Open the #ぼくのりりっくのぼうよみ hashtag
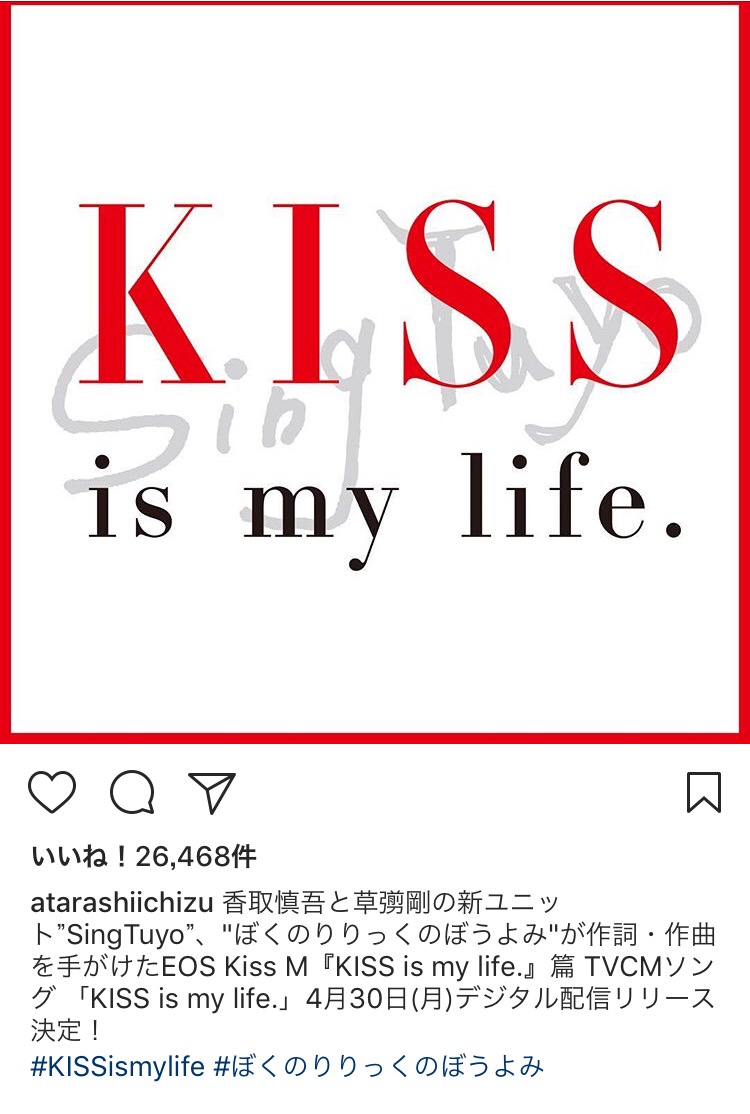750x1114 pixels. 379,1066
